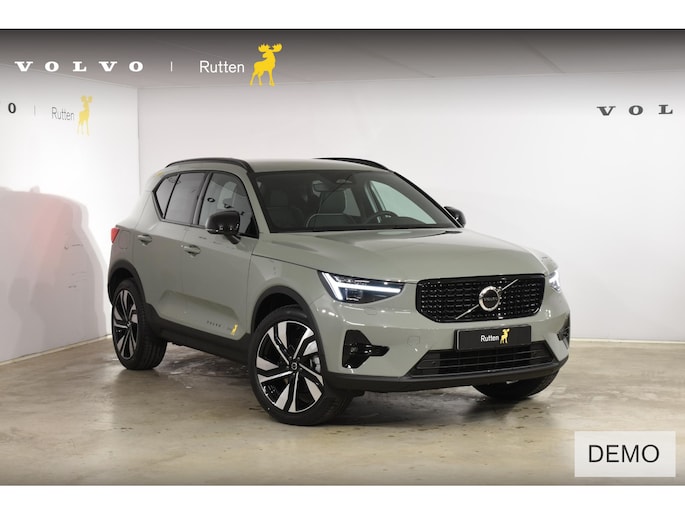Click the Volvo iron mark grille emblem

tap(489, 299)
